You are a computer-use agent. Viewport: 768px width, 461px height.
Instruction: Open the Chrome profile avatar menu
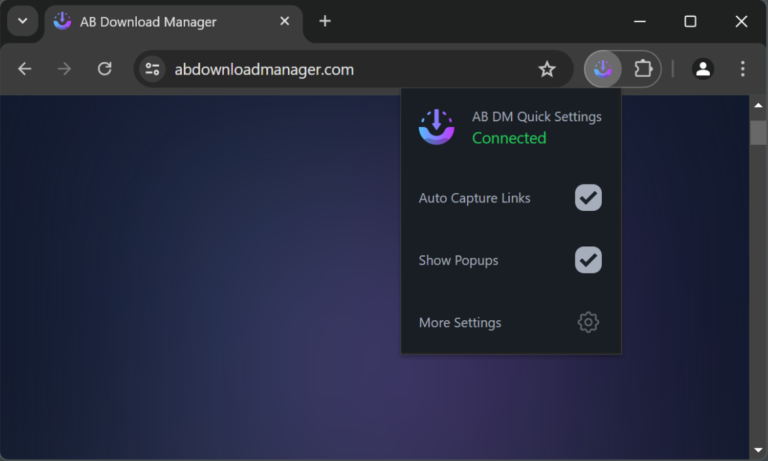[x=703, y=69]
